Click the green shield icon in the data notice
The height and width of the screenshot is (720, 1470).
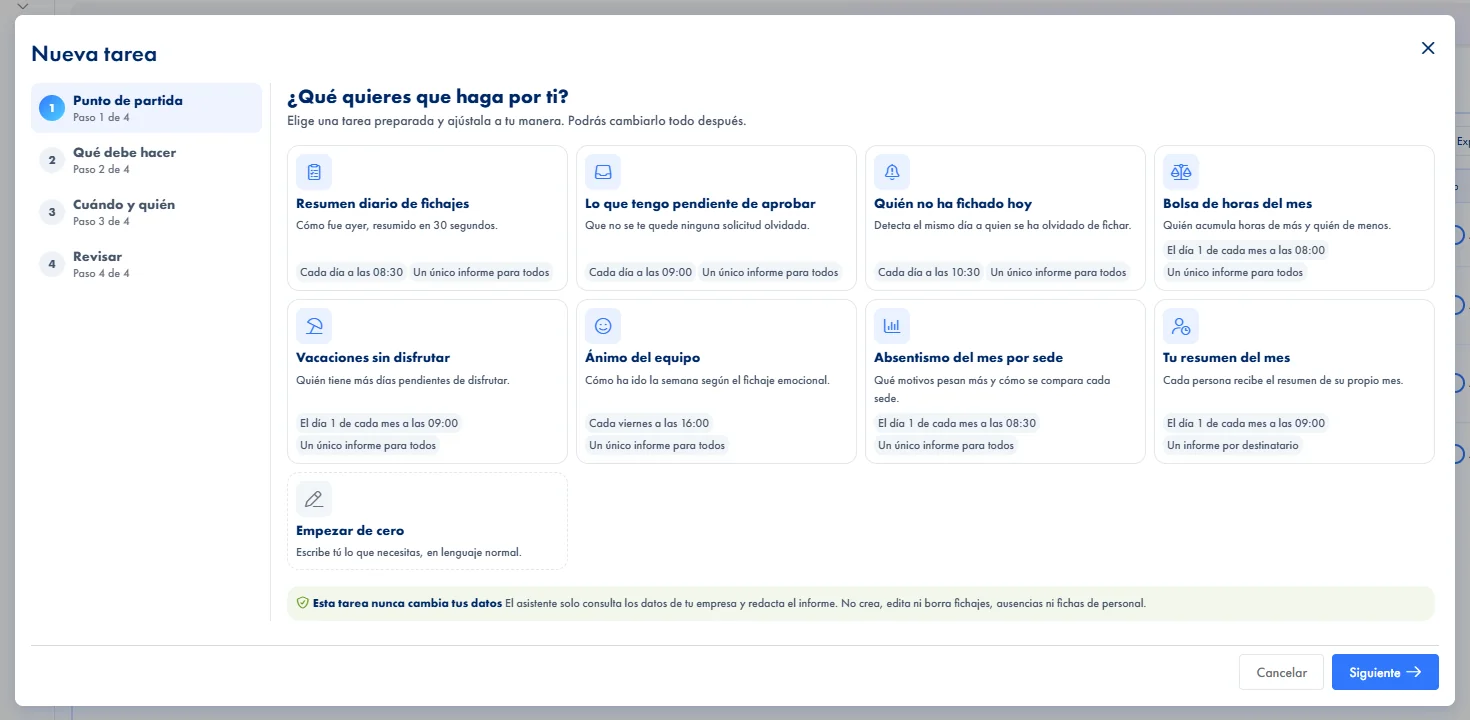click(x=302, y=603)
